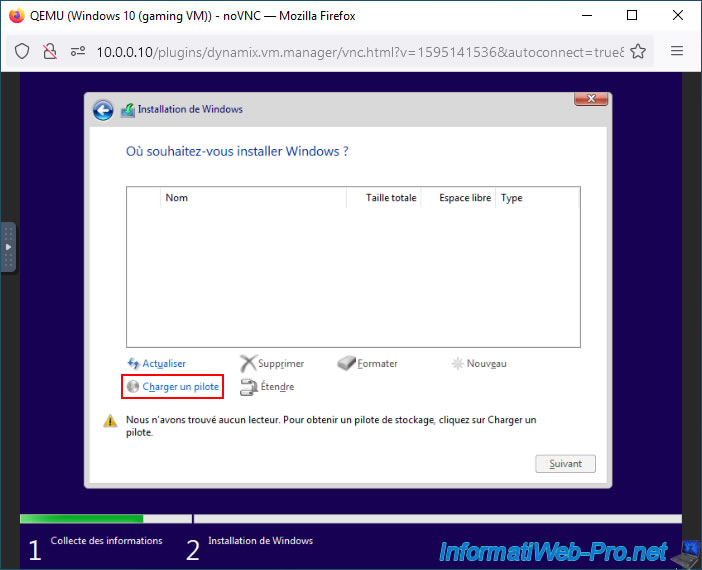Click the Étendre partition icon
702x570 pixels.
pyautogui.click(x=248, y=387)
